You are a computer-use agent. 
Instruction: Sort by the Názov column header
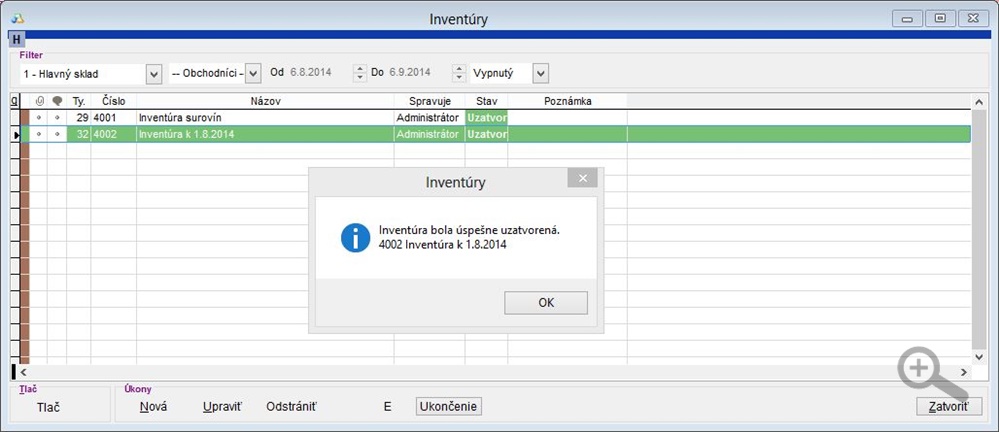[x=265, y=101]
